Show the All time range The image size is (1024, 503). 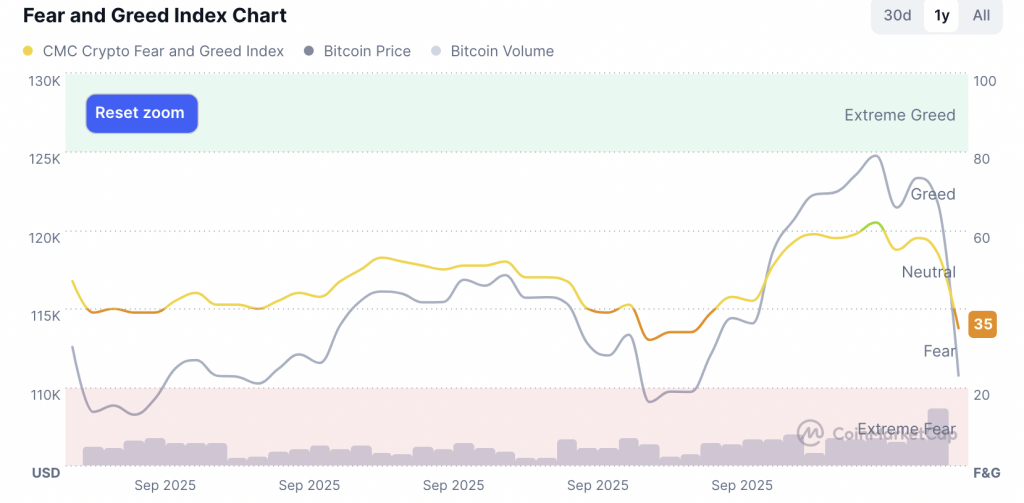[x=981, y=16]
